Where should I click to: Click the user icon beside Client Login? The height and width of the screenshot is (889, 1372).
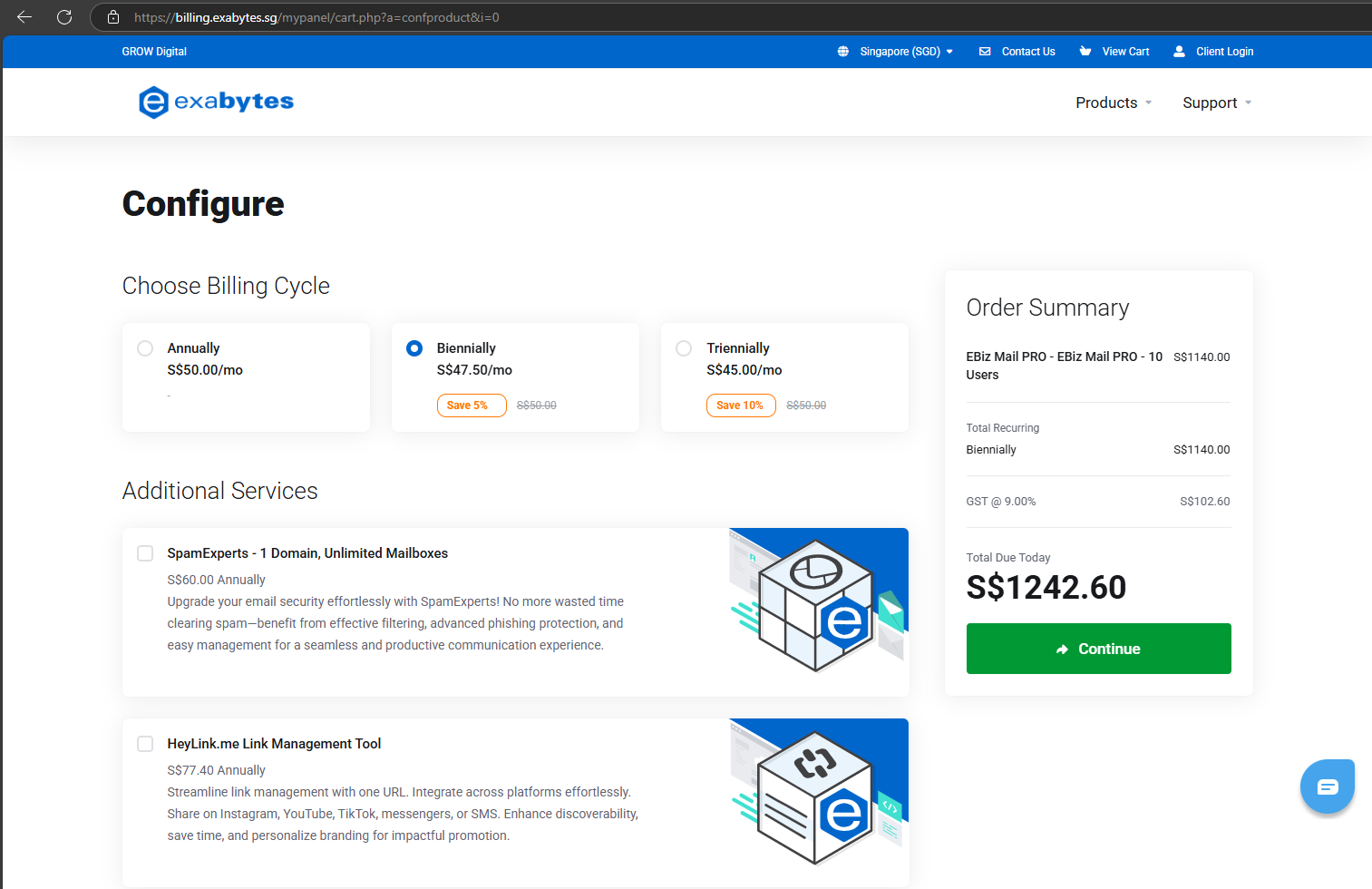click(1179, 52)
